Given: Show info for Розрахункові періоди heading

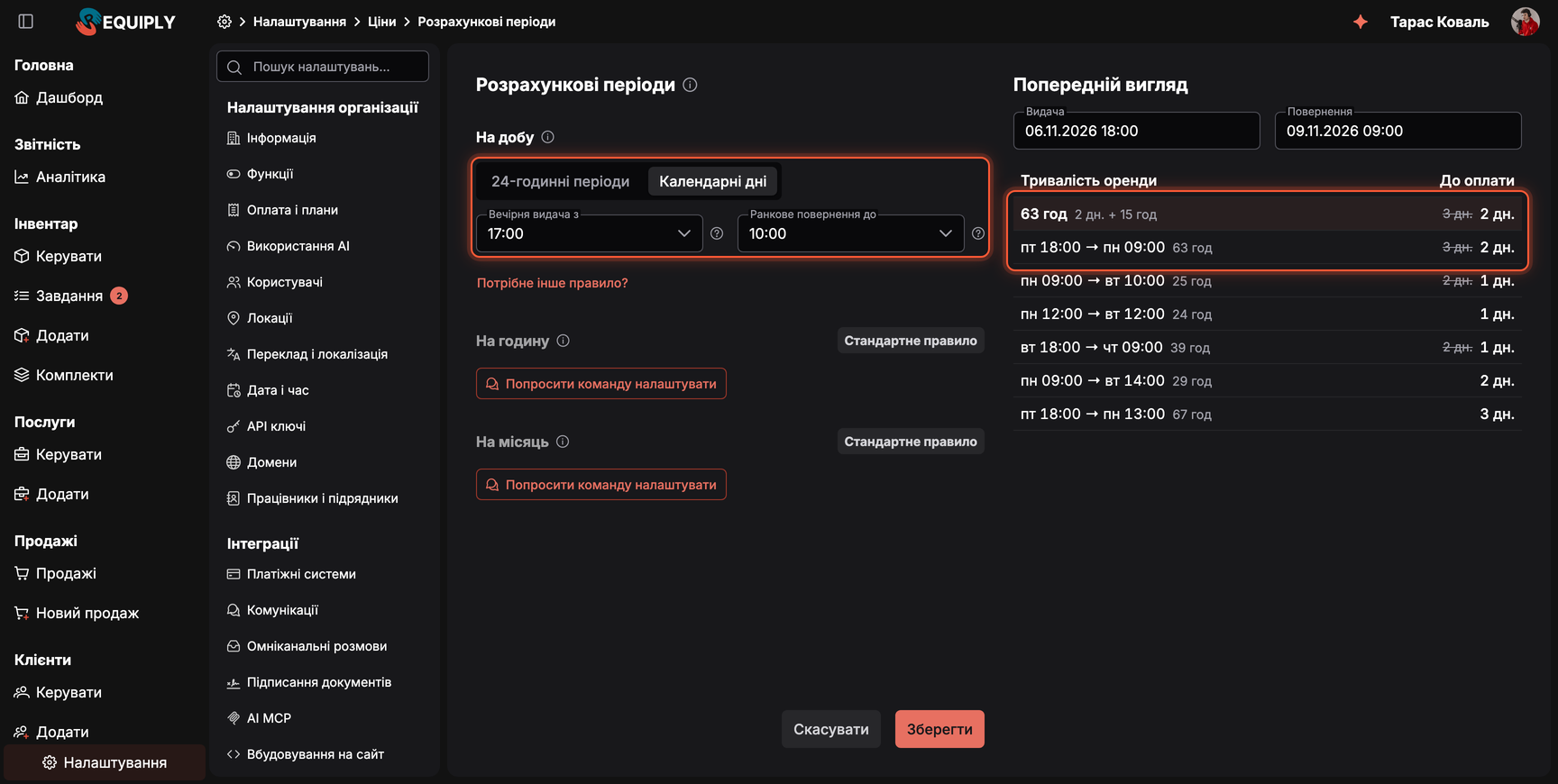Looking at the screenshot, I should tap(690, 85).
